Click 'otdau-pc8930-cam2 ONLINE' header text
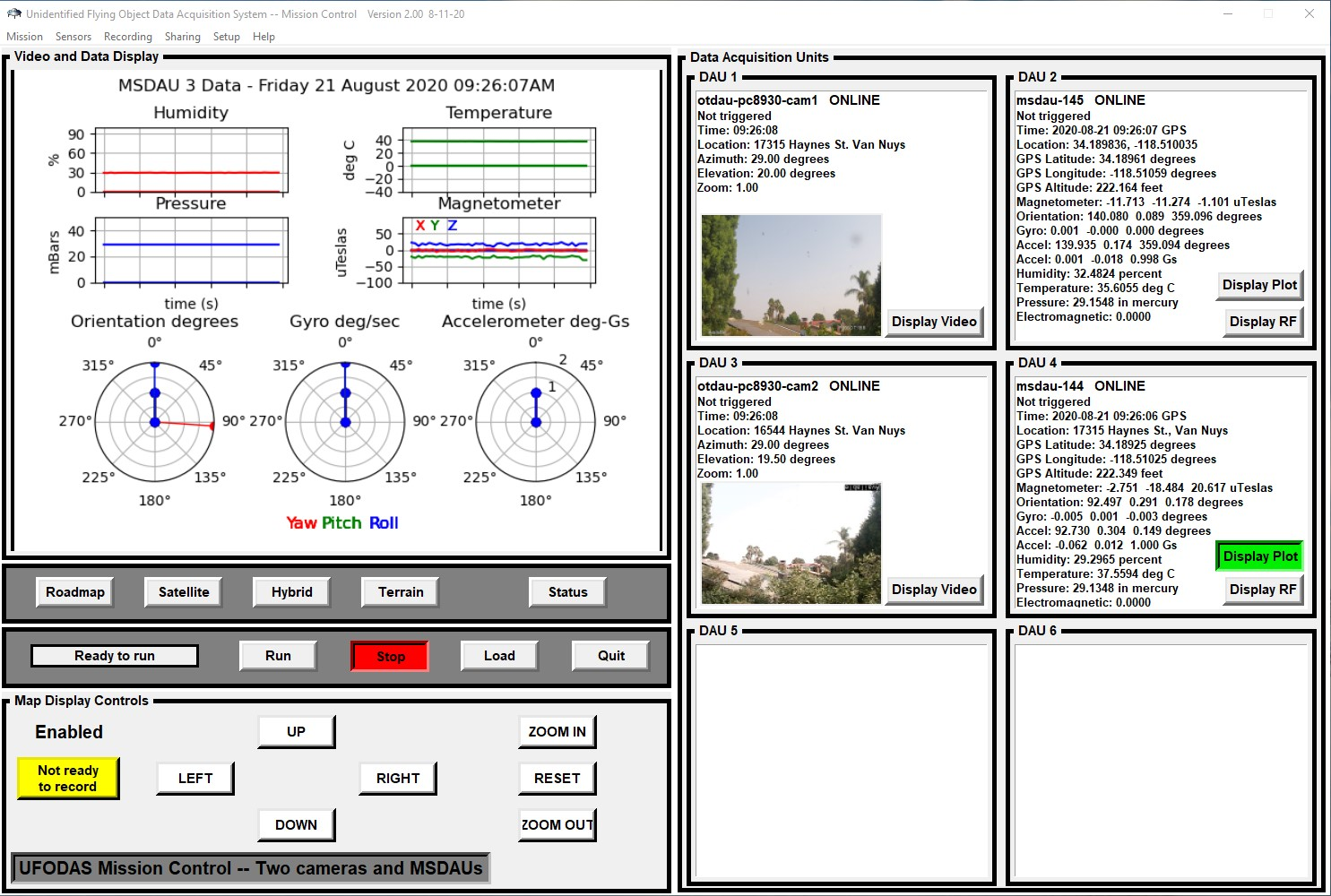 pos(789,386)
